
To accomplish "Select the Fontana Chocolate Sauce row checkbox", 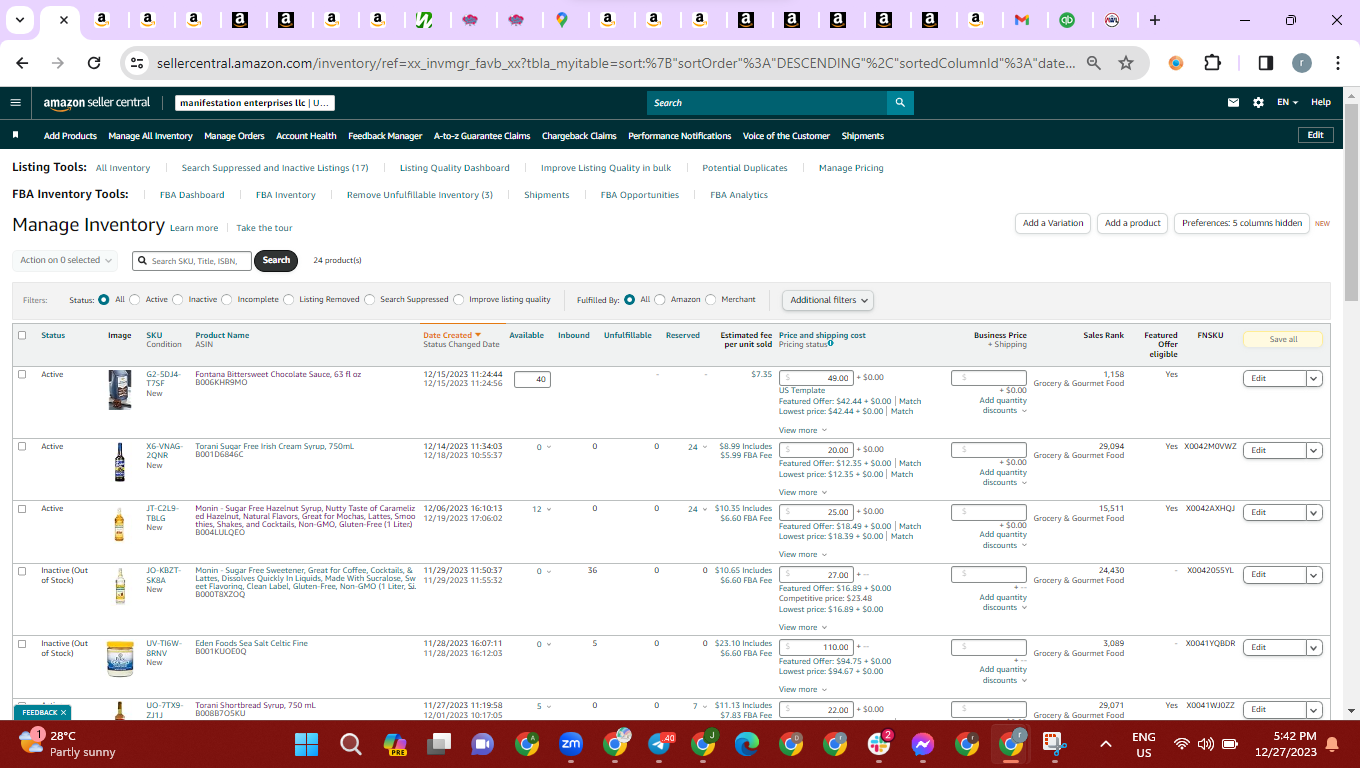I will coord(22,374).
